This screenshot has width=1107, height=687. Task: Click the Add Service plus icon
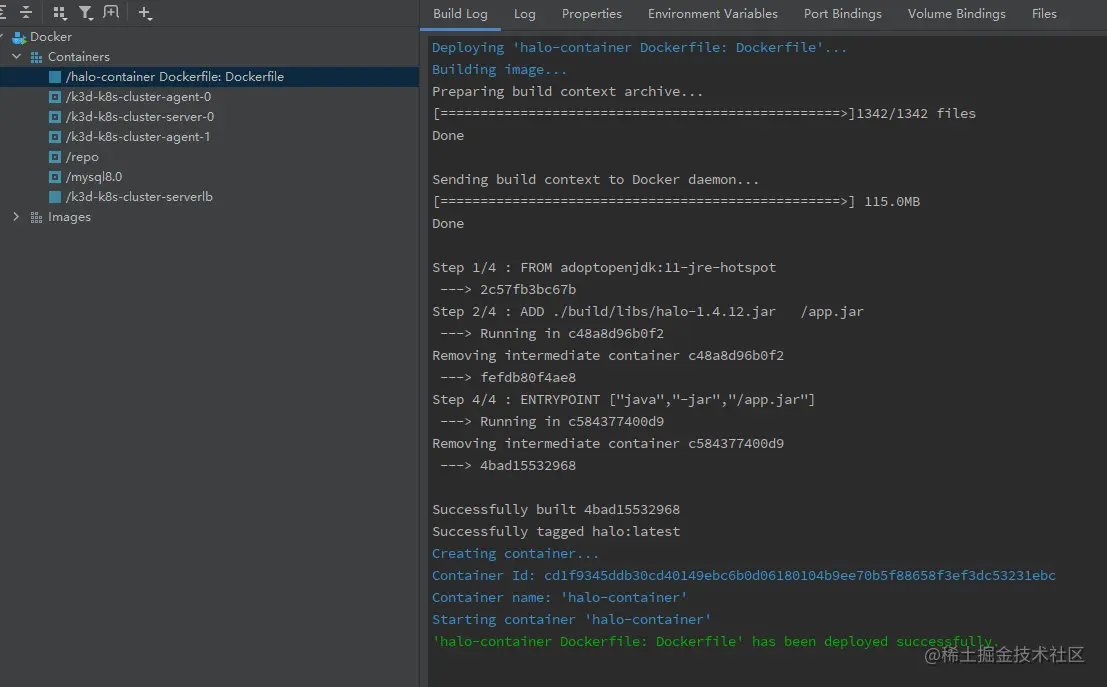[x=145, y=13]
